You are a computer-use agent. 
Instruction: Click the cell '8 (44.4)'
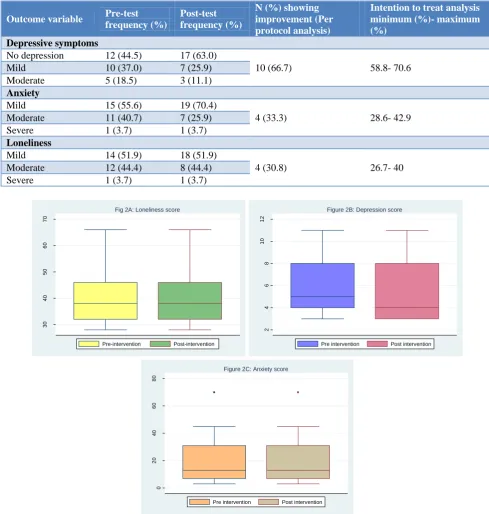pos(196,168)
